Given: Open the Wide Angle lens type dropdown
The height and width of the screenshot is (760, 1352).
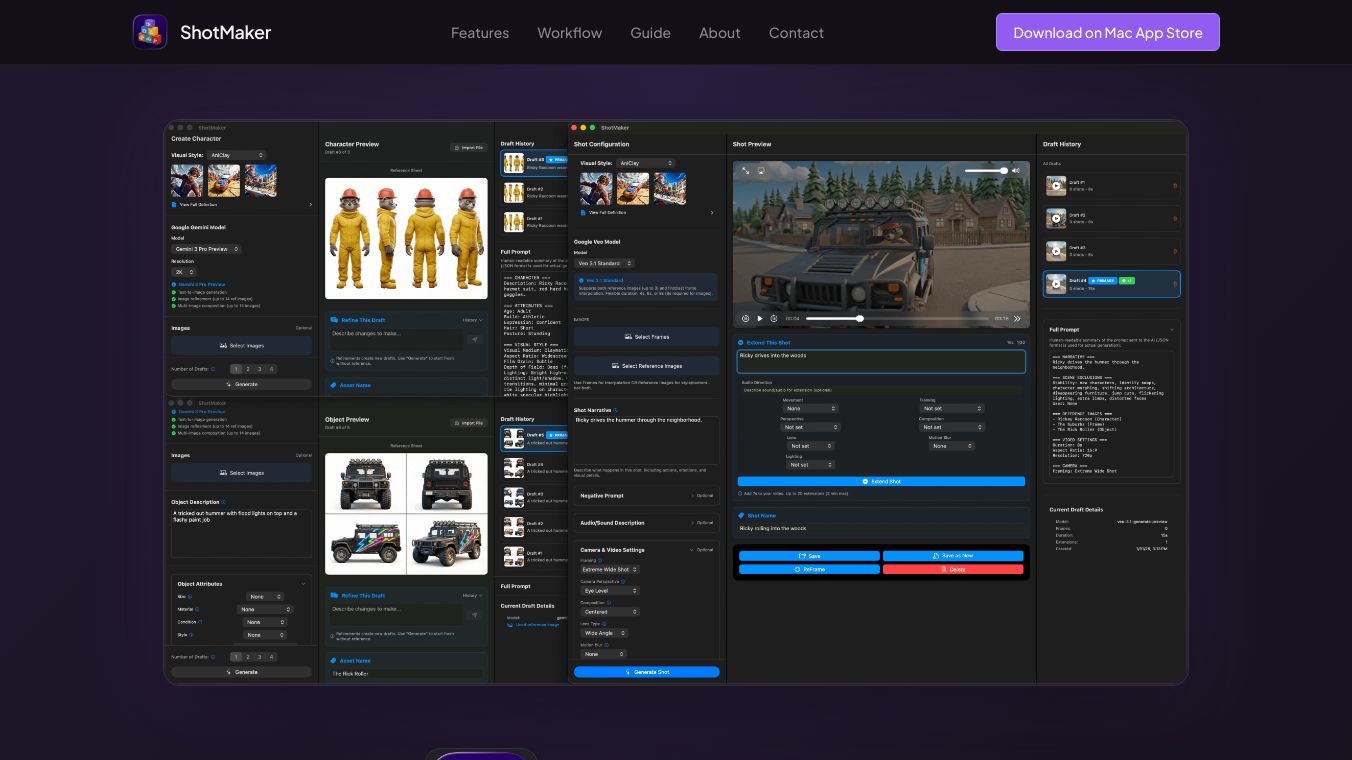Looking at the screenshot, I should 605,633.
